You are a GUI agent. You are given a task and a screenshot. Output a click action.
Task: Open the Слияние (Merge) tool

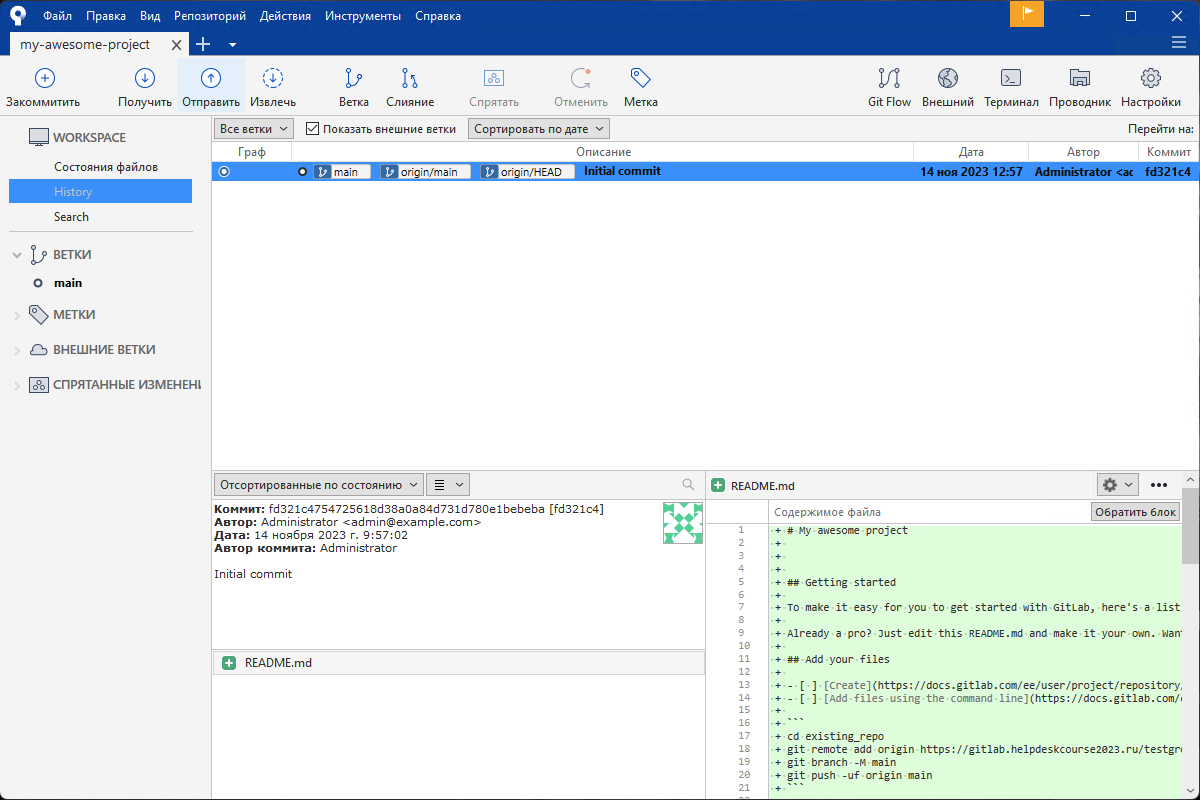[409, 79]
